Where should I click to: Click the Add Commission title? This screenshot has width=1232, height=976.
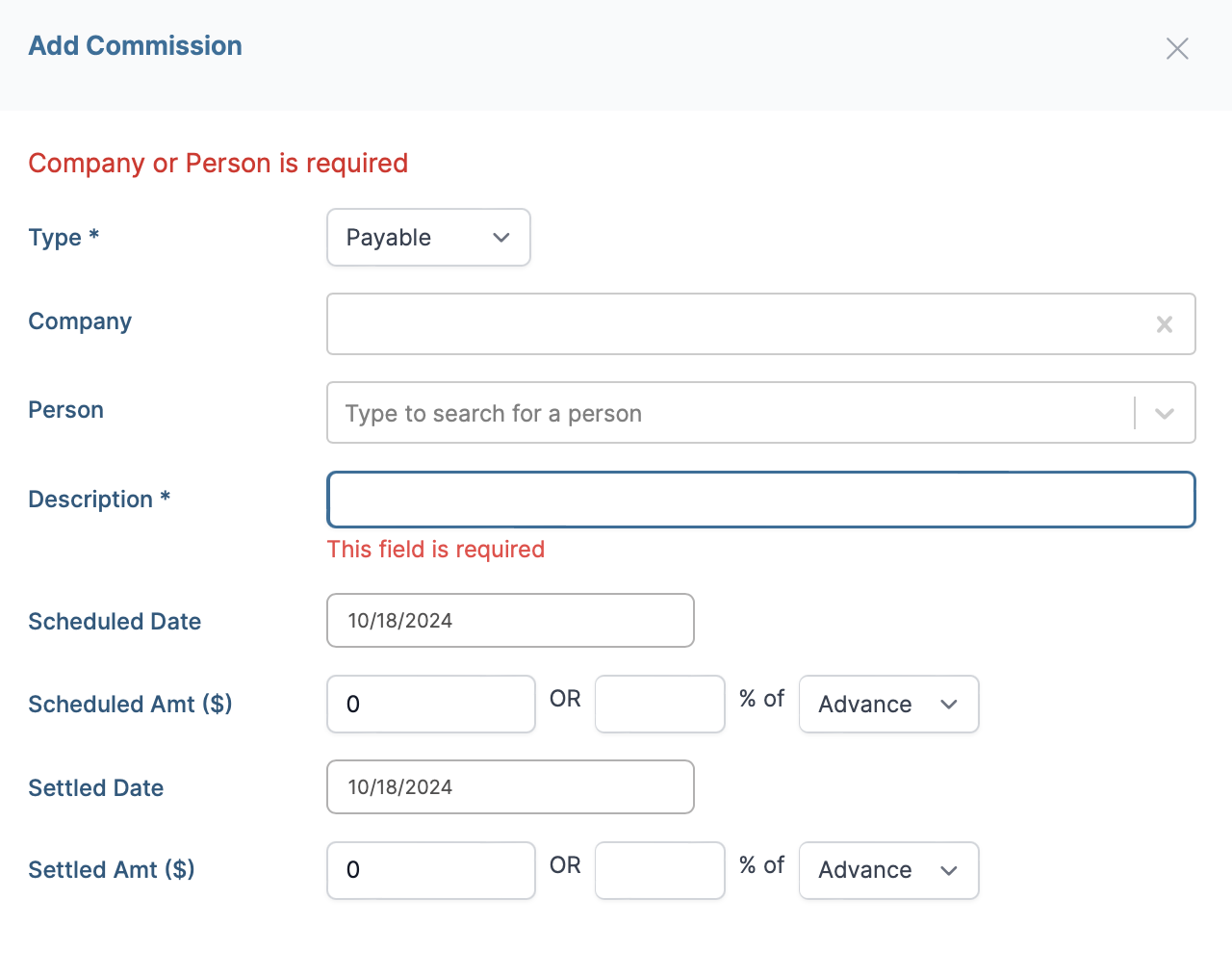click(x=135, y=46)
